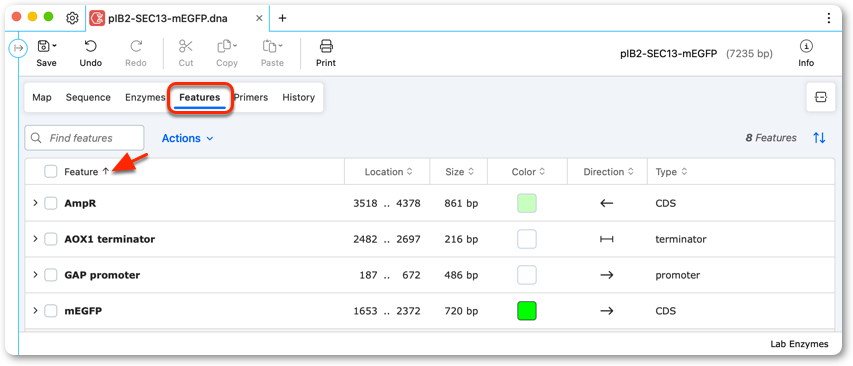853x366 pixels.
Task: Expand the AOX1 terminator row
Action: click(x=35, y=239)
